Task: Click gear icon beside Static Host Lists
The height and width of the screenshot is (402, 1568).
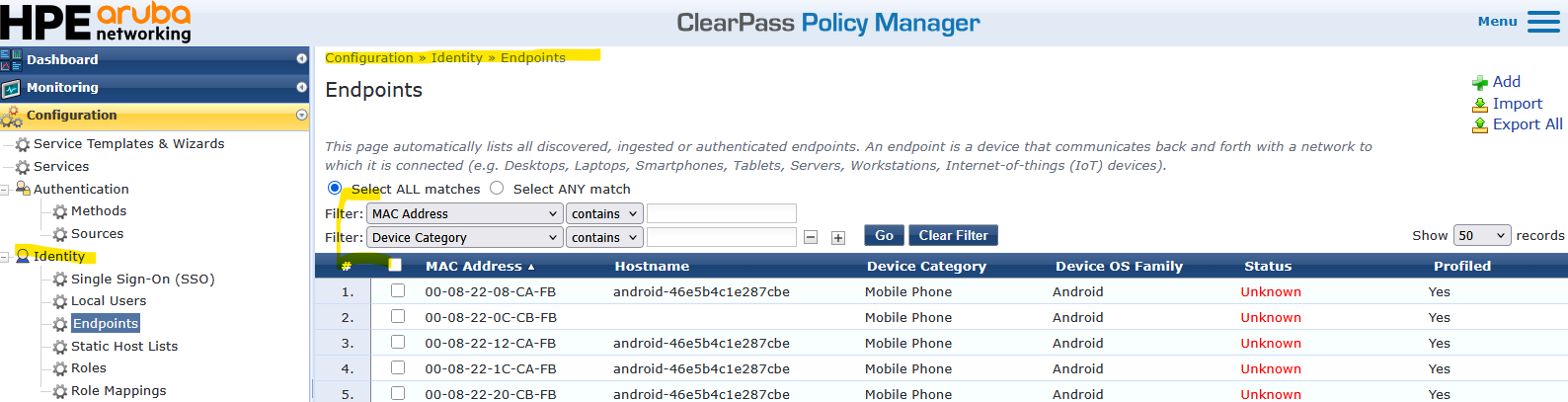Action: coord(60,347)
